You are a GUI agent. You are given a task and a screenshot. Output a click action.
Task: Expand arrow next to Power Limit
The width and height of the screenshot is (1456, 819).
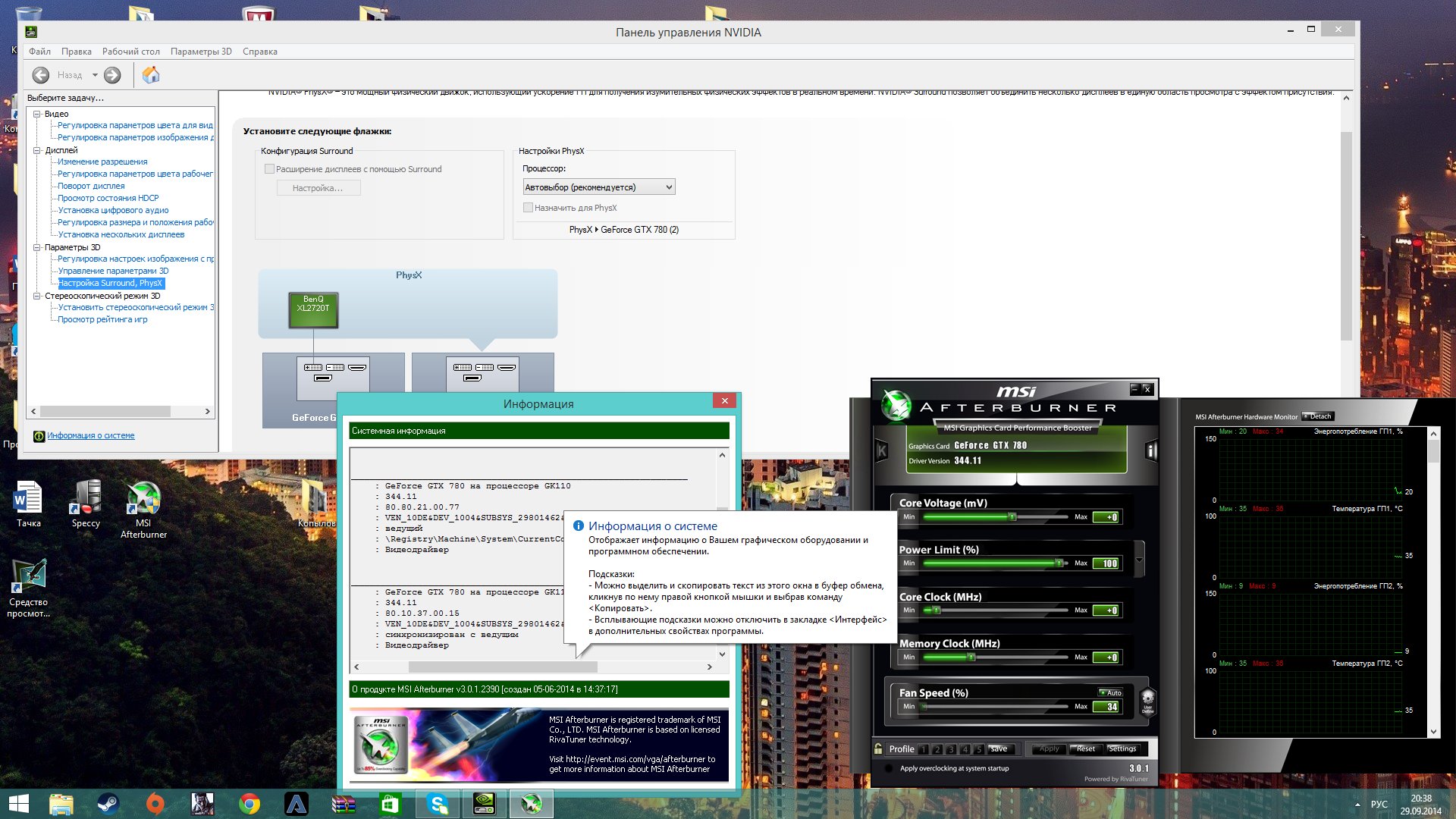pos(1139,560)
